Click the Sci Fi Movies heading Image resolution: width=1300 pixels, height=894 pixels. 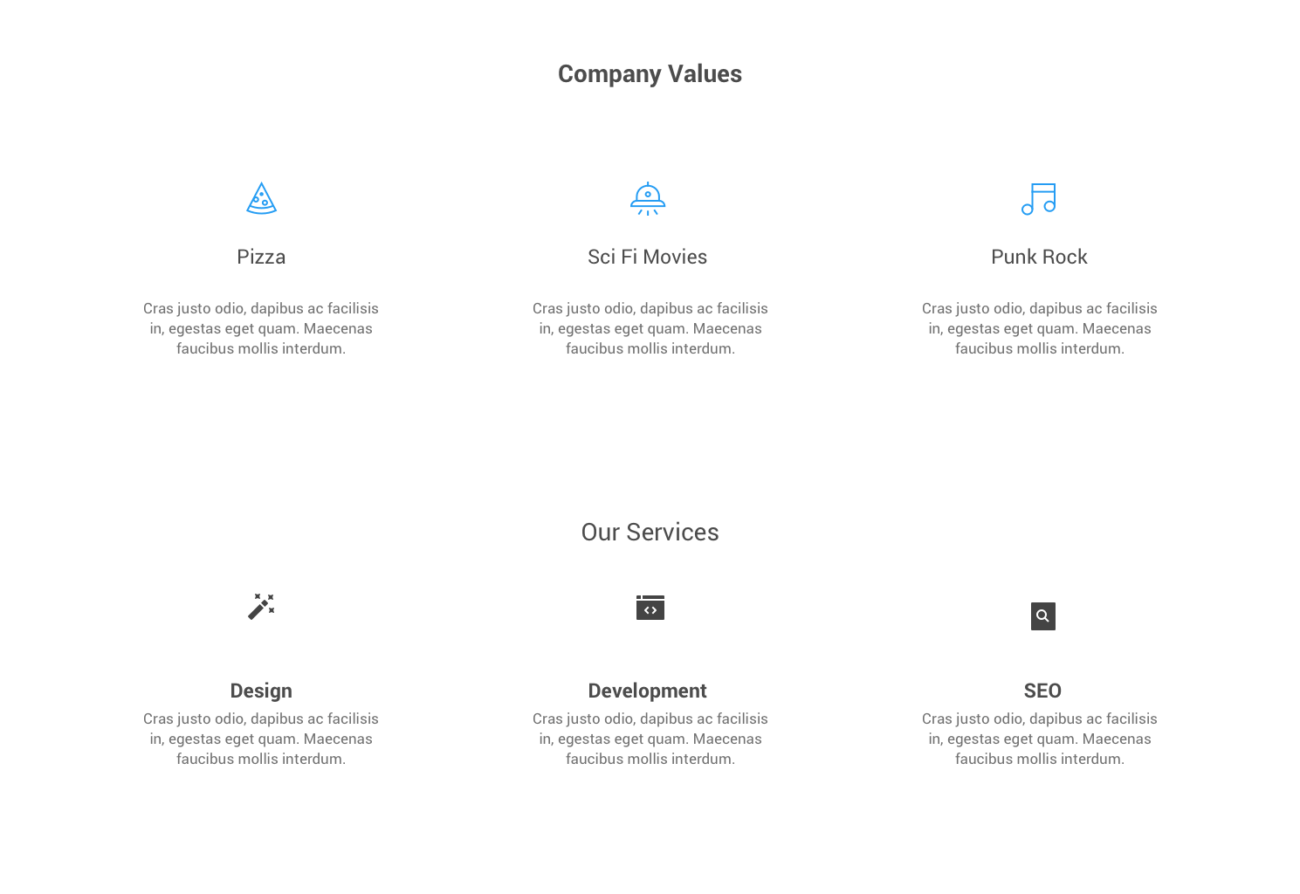[x=647, y=256]
